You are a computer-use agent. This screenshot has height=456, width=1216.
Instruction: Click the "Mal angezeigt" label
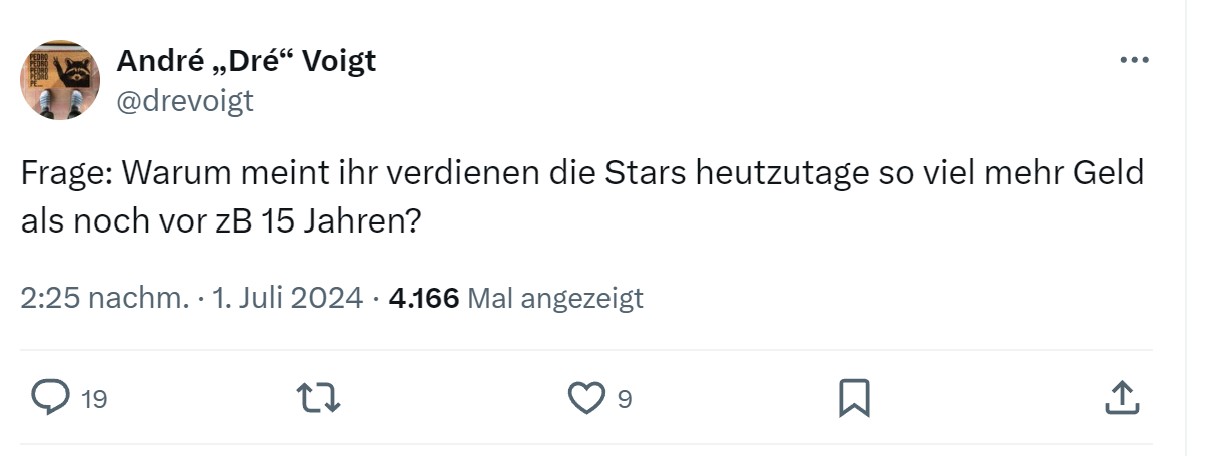[x=556, y=298]
